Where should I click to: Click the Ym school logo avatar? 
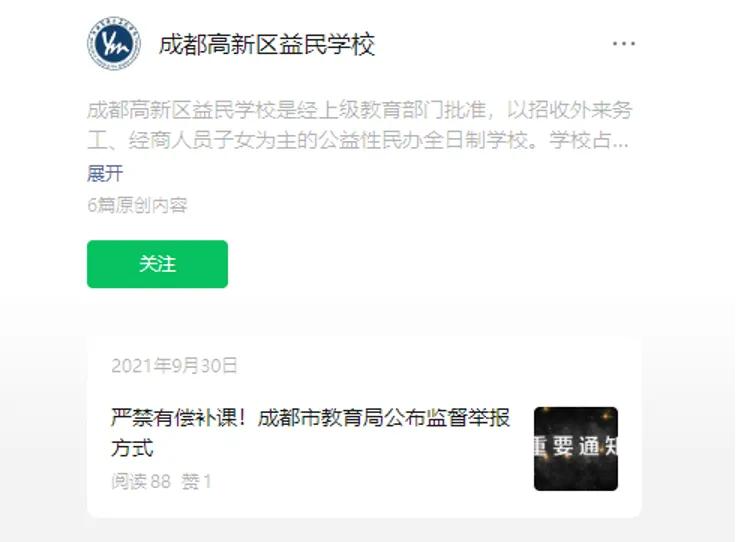click(114, 44)
